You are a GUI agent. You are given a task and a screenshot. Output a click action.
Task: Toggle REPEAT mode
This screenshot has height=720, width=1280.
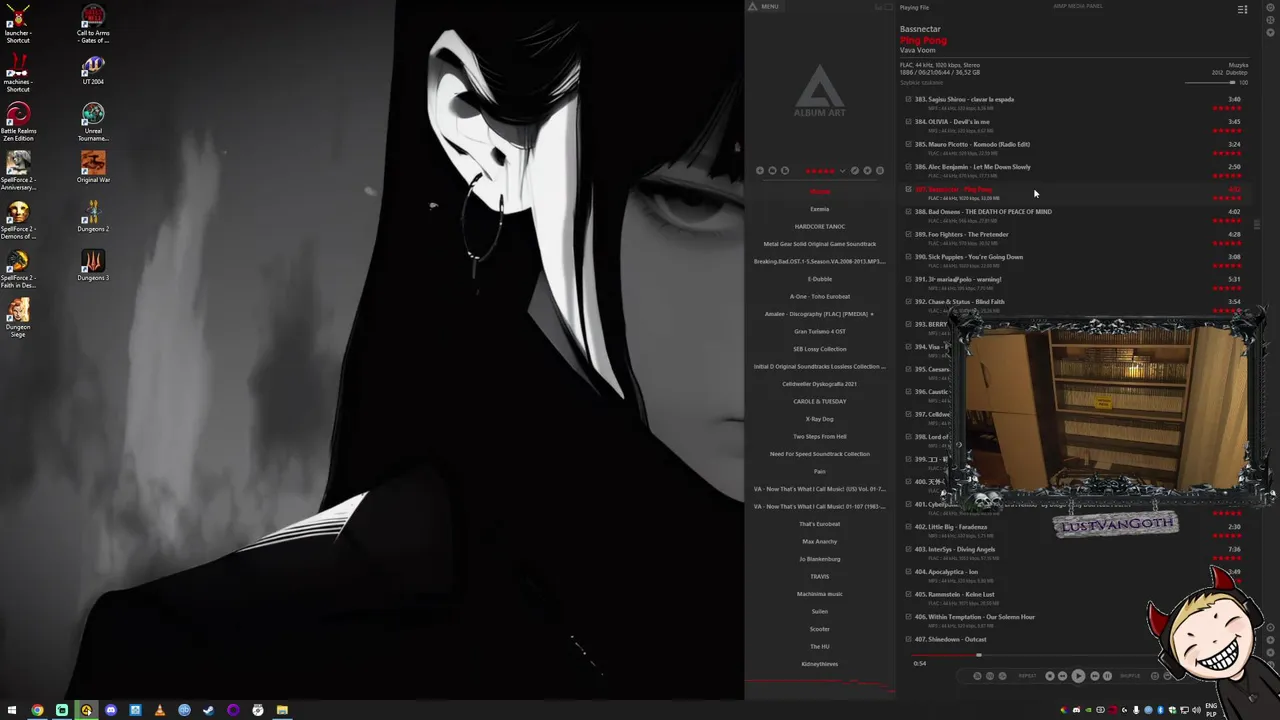click(x=1027, y=676)
